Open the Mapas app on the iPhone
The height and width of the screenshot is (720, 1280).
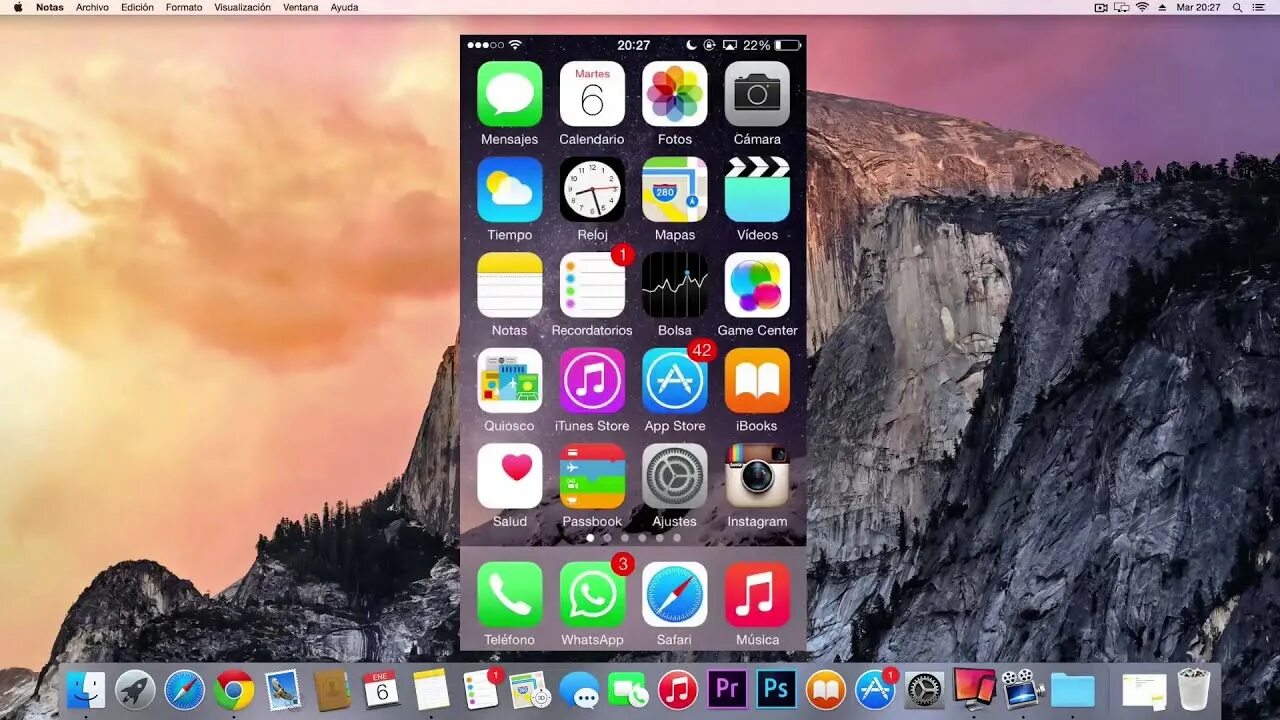675,189
